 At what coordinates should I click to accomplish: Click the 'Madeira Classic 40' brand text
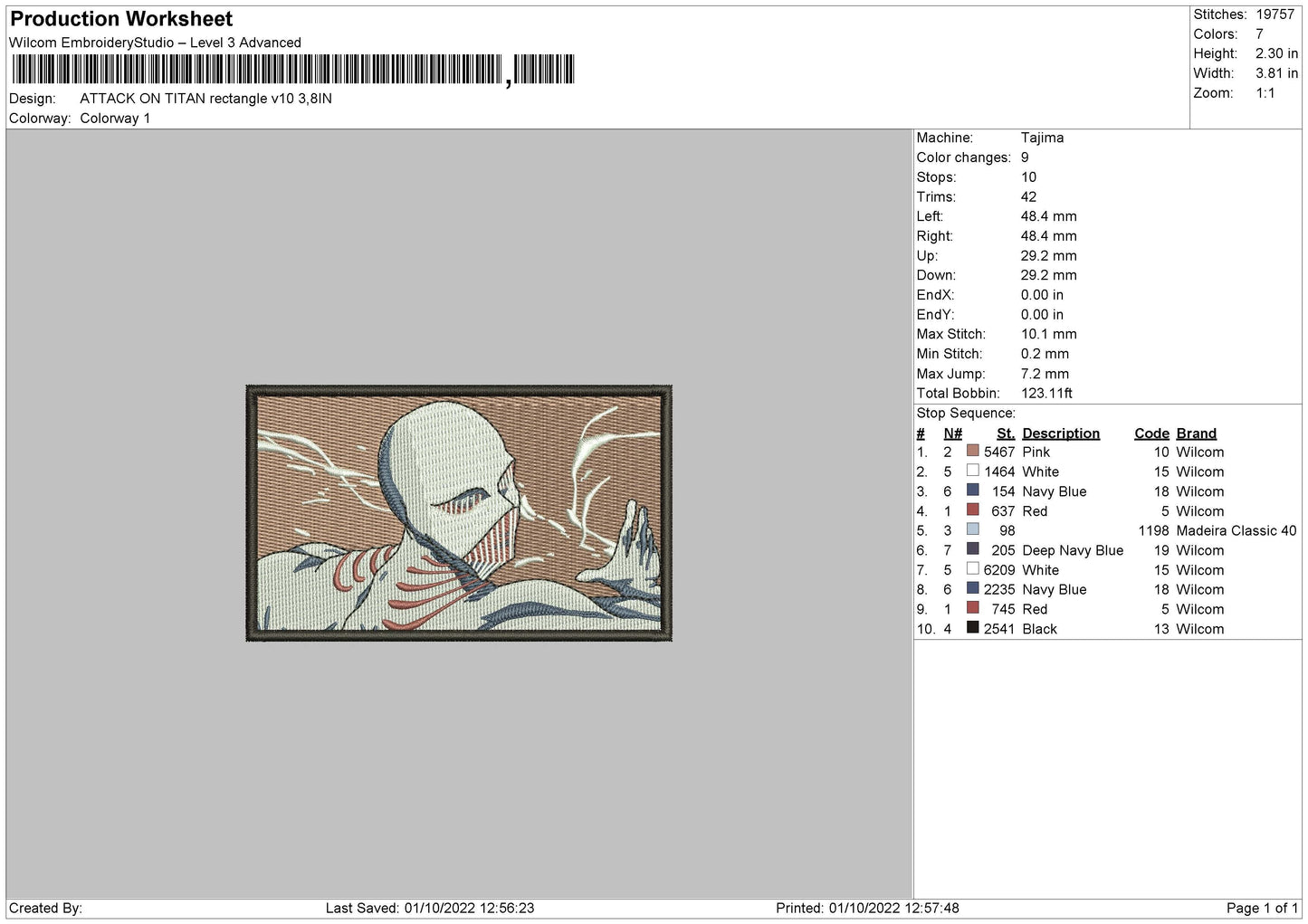coord(1236,531)
